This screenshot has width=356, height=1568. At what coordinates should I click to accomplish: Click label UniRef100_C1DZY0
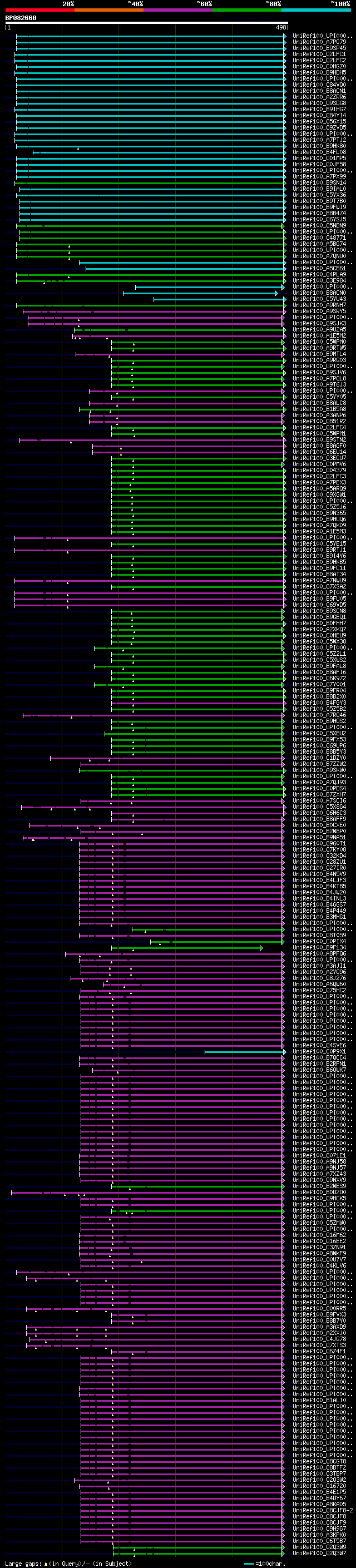click(319, 758)
